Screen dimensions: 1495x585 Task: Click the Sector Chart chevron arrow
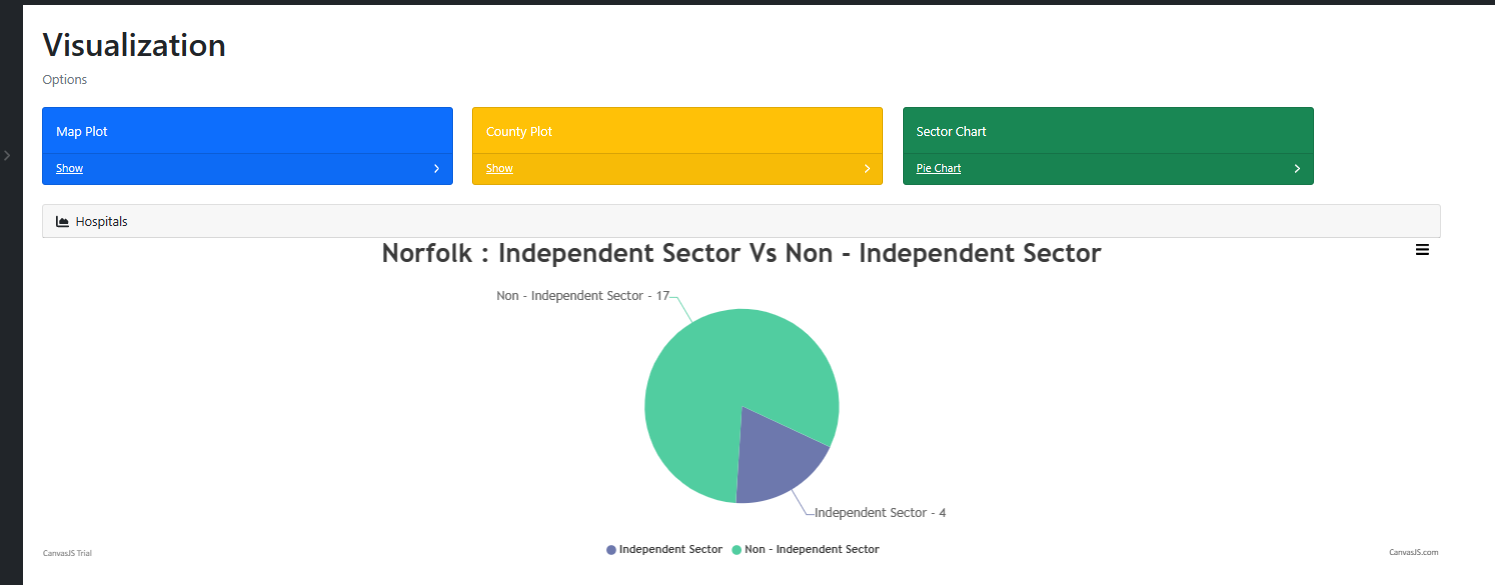click(x=1297, y=169)
